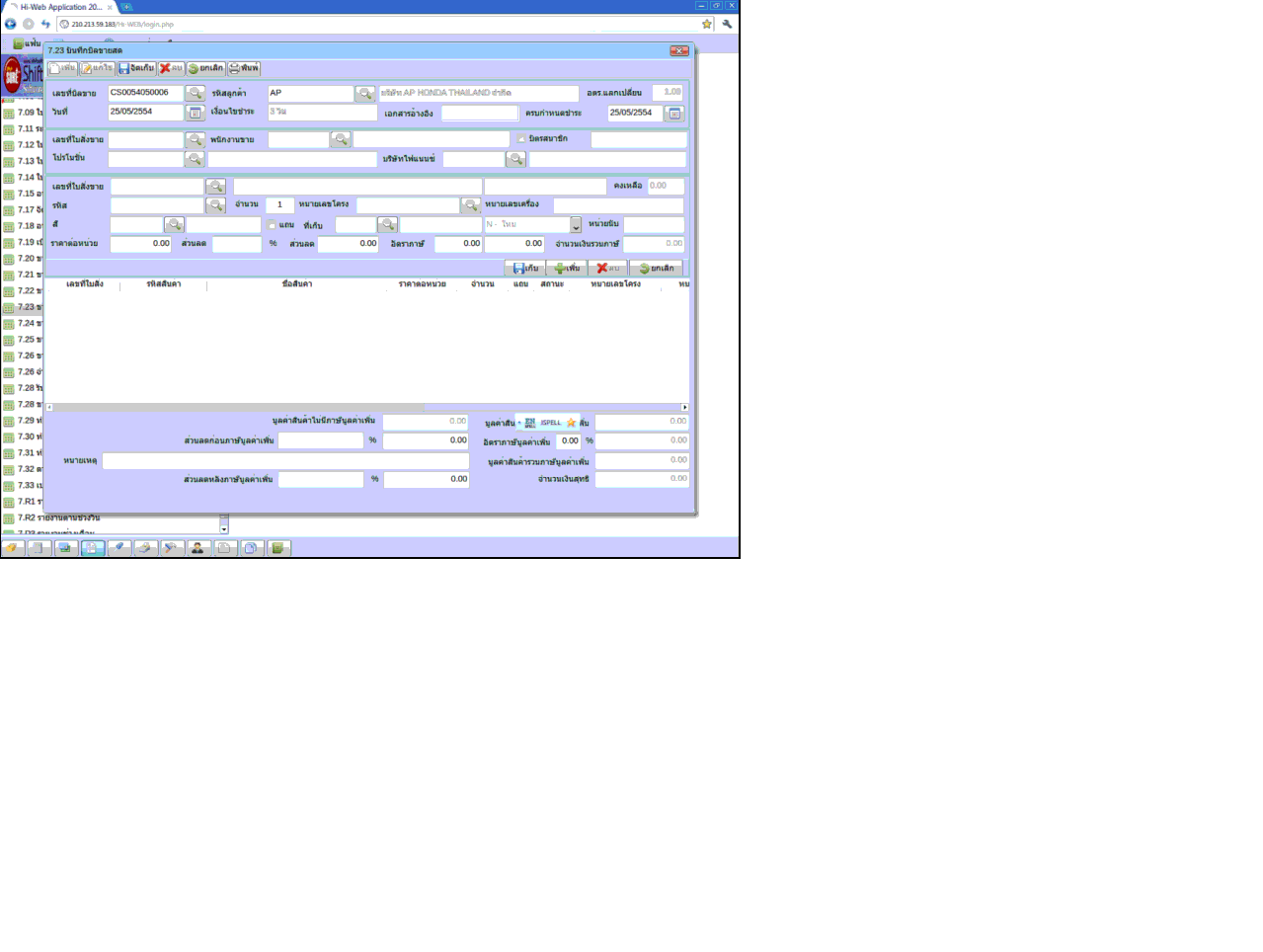Image resolution: width=1263 pixels, height=952 pixels.
Task: Open the N - ใหม่ dropdown list
Action: click(x=576, y=225)
